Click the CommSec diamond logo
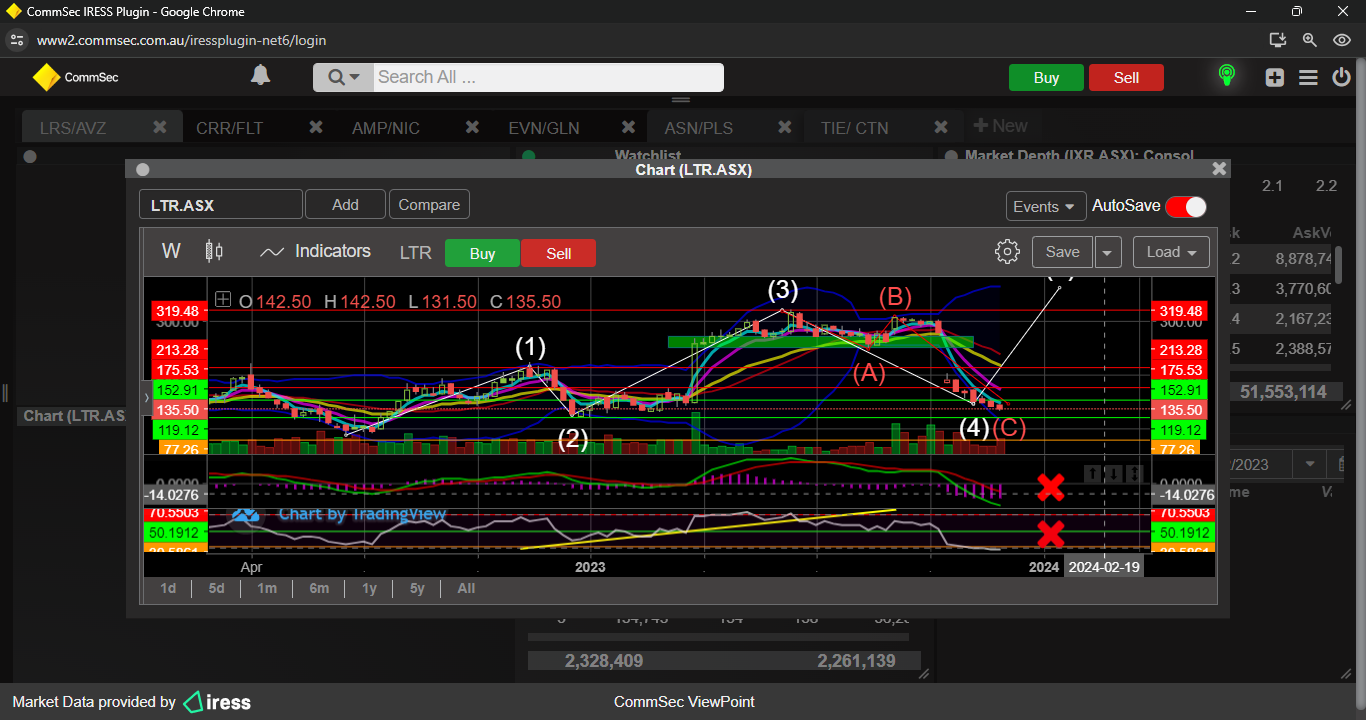The height and width of the screenshot is (720, 1366). [x=46, y=77]
